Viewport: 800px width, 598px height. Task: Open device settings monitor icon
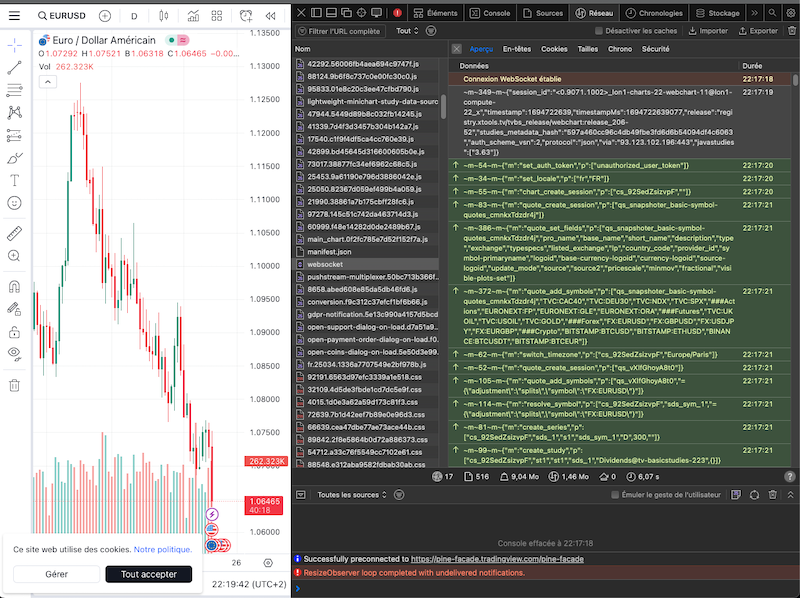click(x=377, y=13)
